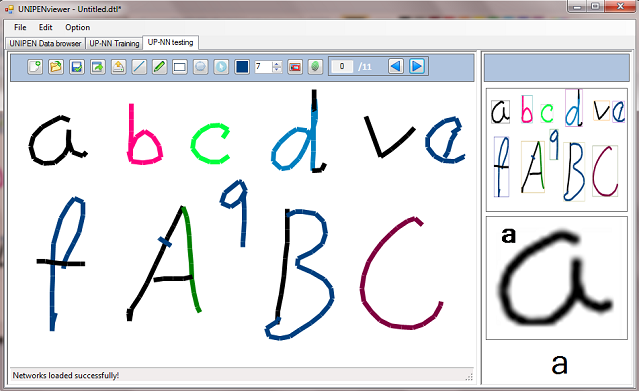Choose the ellipse shape tool
The height and width of the screenshot is (391, 639).
pyautogui.click(x=201, y=66)
